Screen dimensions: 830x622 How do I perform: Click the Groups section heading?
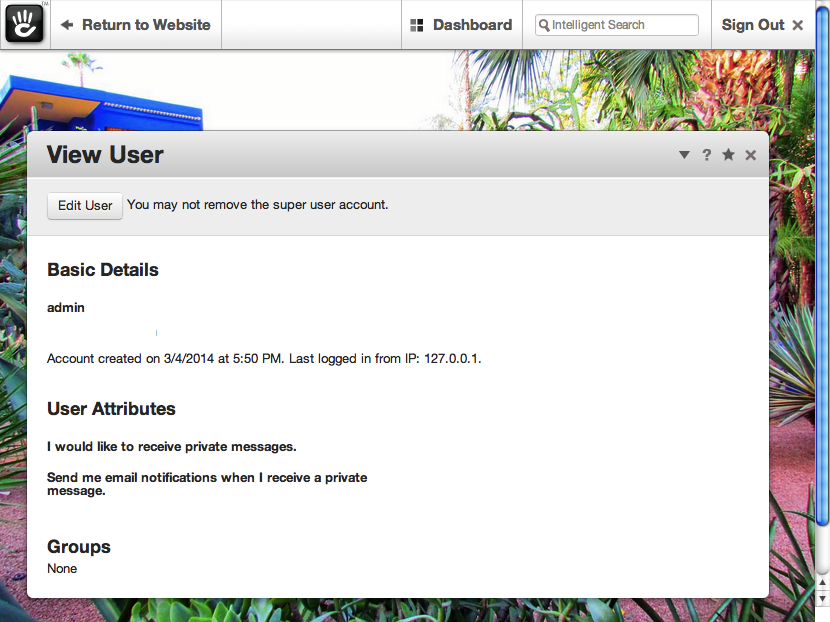(79, 546)
